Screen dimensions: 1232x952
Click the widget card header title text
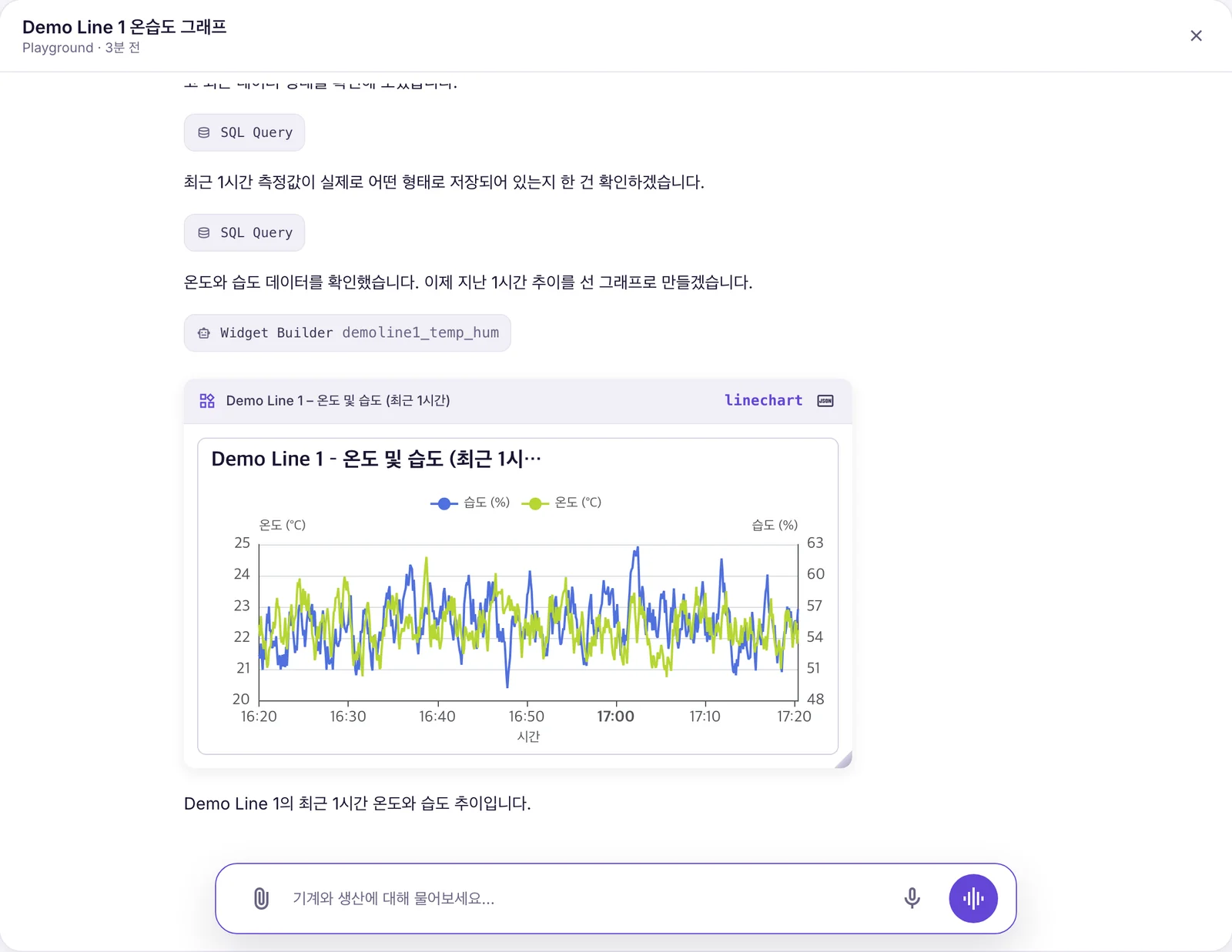[338, 400]
